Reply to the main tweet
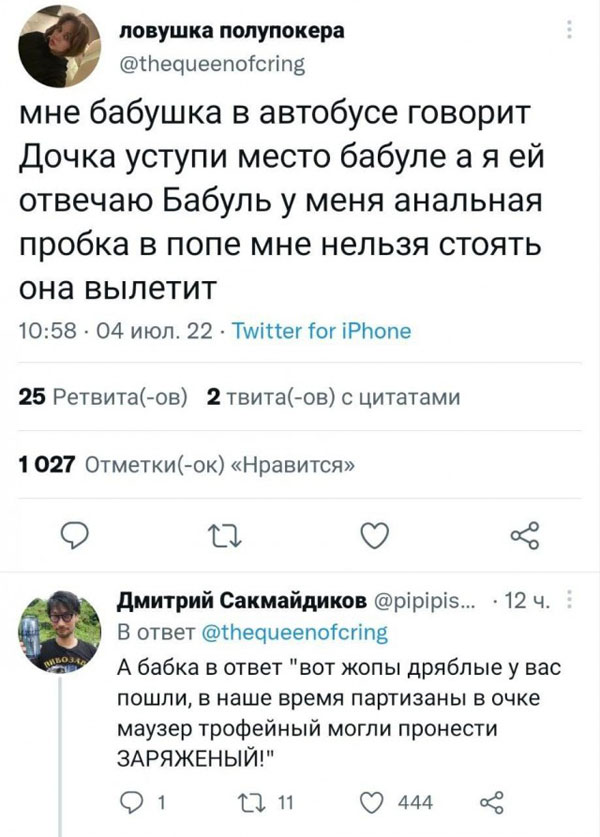 (x=74, y=535)
